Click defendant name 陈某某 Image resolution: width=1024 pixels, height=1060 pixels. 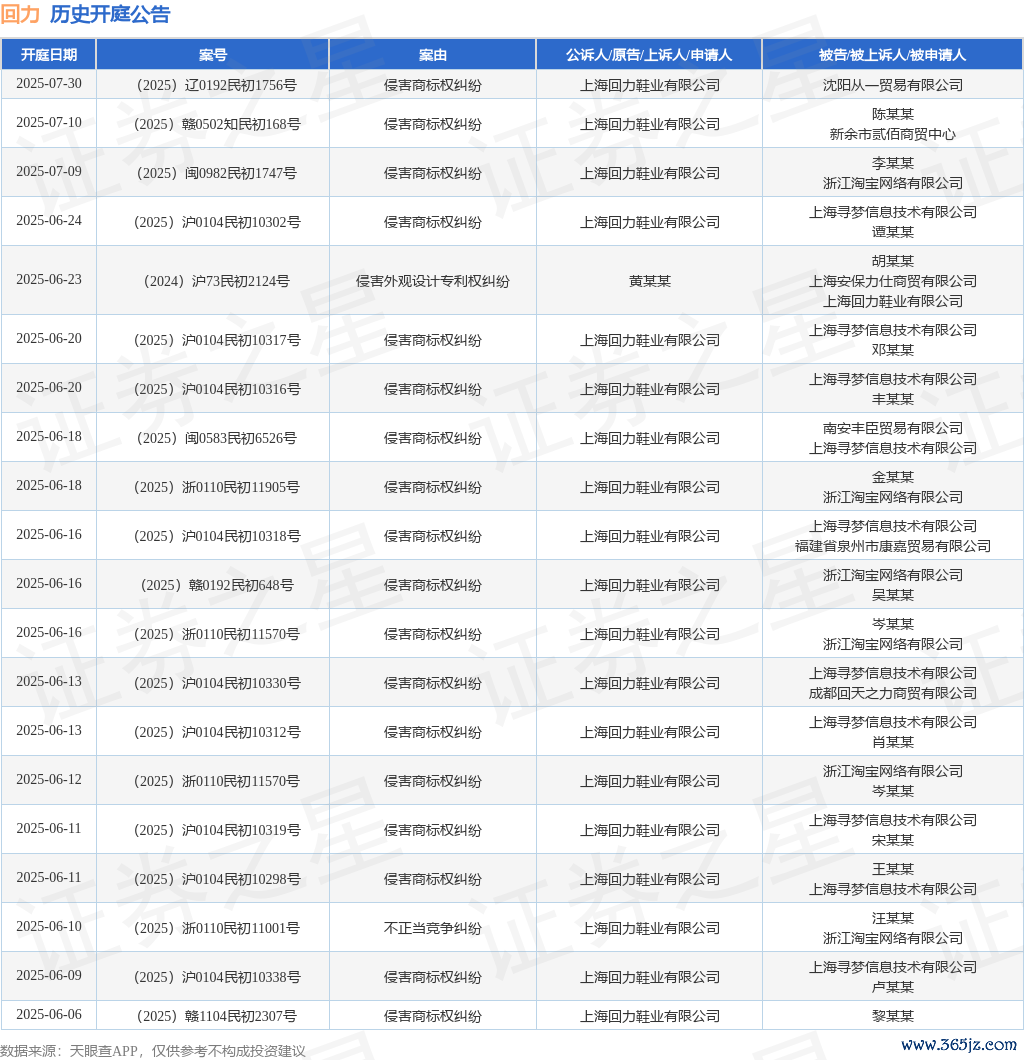pyautogui.click(x=893, y=114)
